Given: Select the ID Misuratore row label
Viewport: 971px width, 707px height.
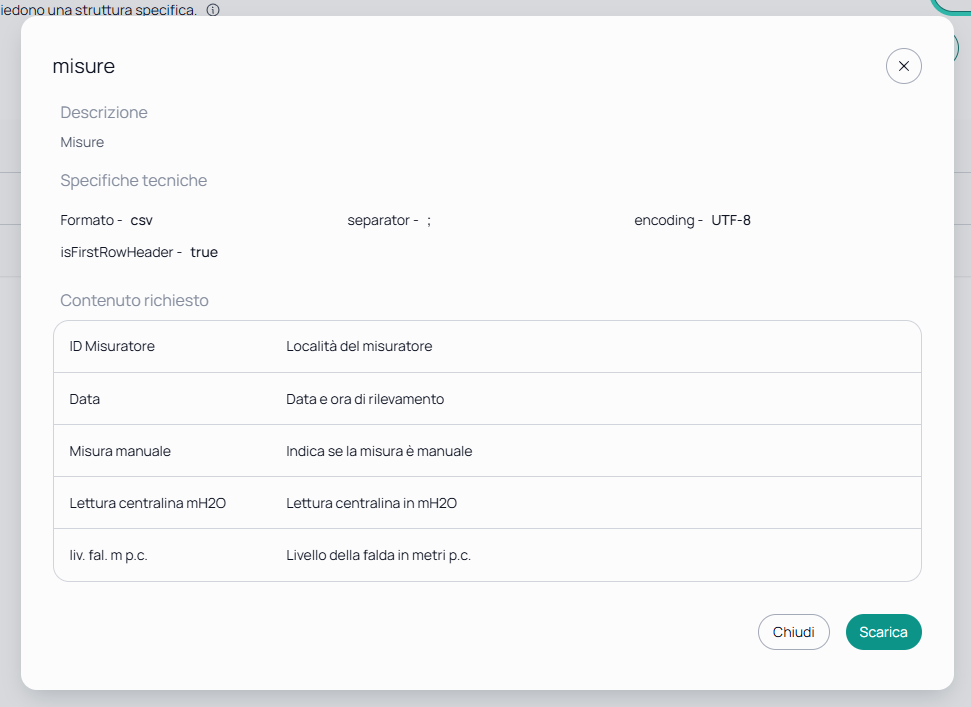Looking at the screenshot, I should tap(112, 347).
